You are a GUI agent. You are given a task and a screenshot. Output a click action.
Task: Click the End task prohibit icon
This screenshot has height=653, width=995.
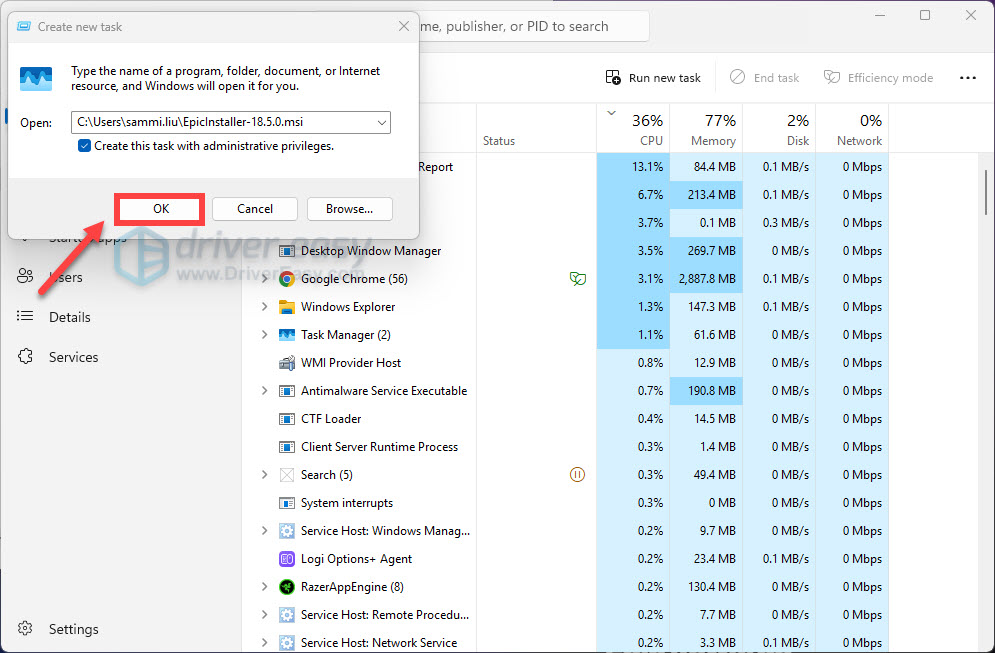coord(737,77)
